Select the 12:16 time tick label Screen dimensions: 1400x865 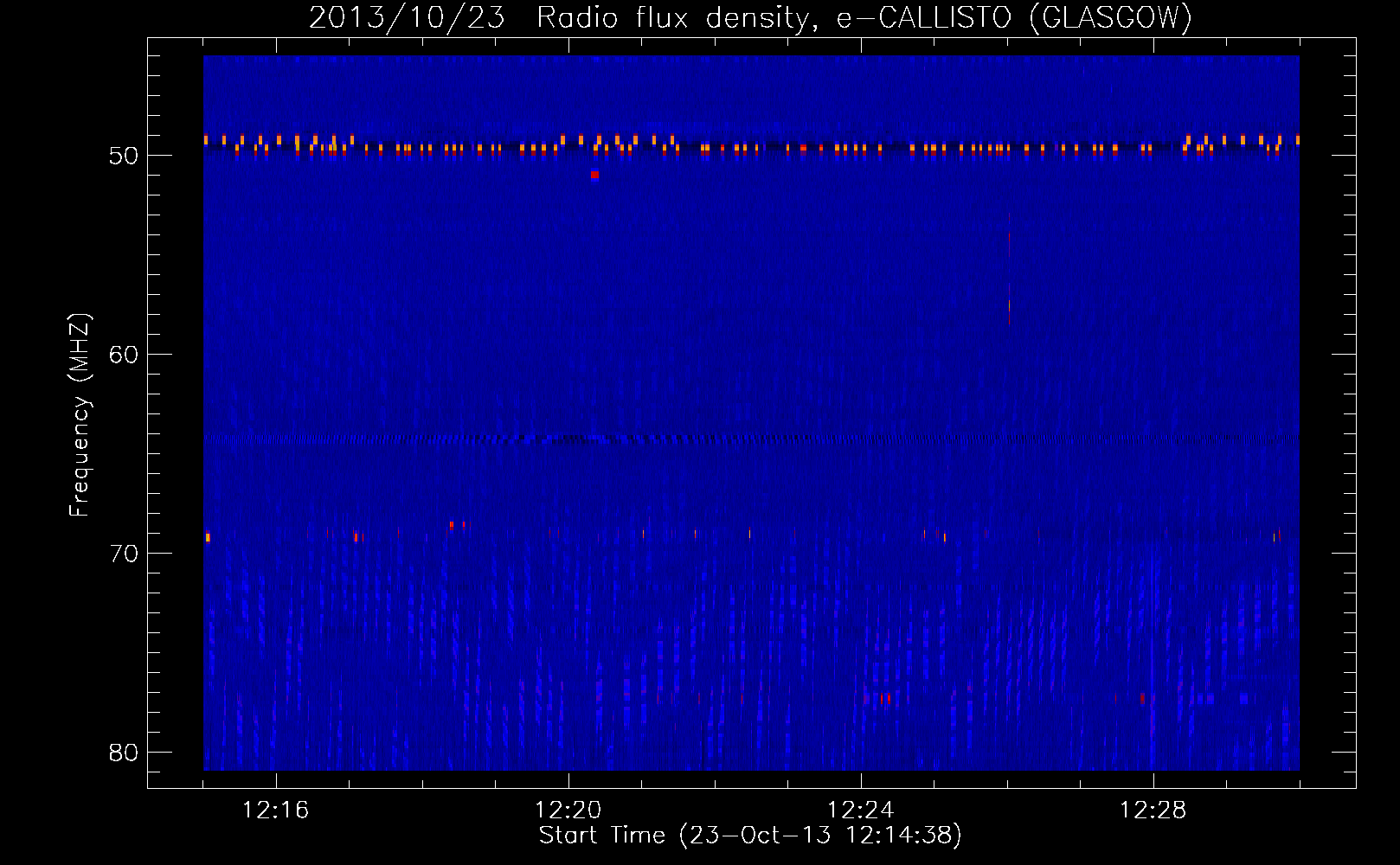click(276, 810)
